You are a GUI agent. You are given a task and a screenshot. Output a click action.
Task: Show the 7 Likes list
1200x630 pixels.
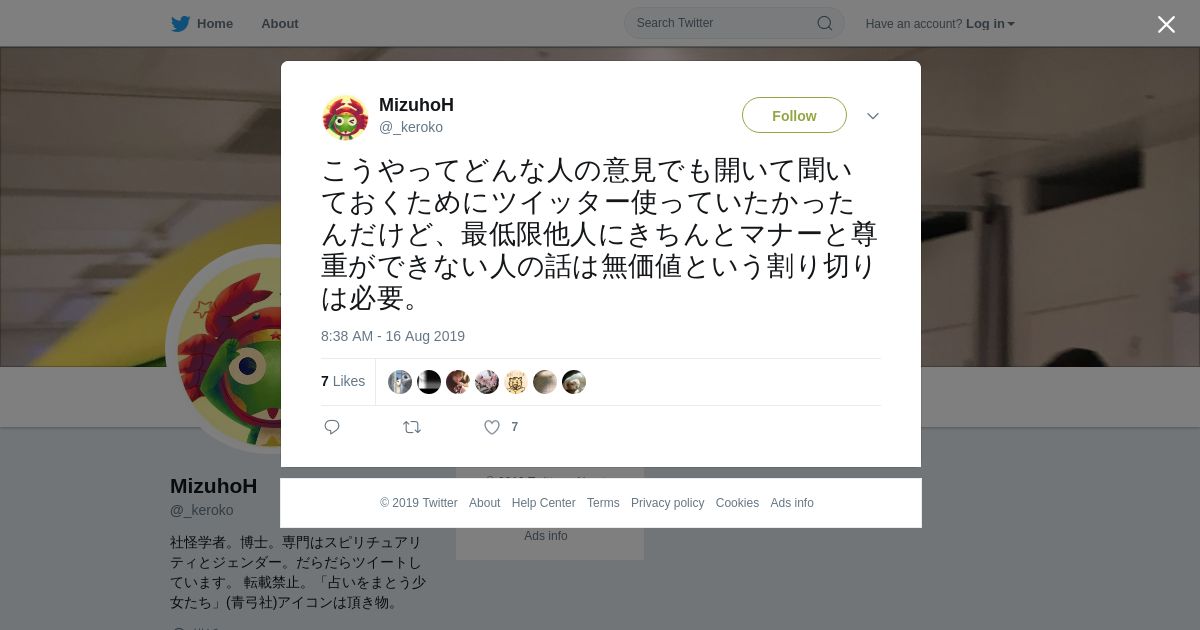pos(343,381)
